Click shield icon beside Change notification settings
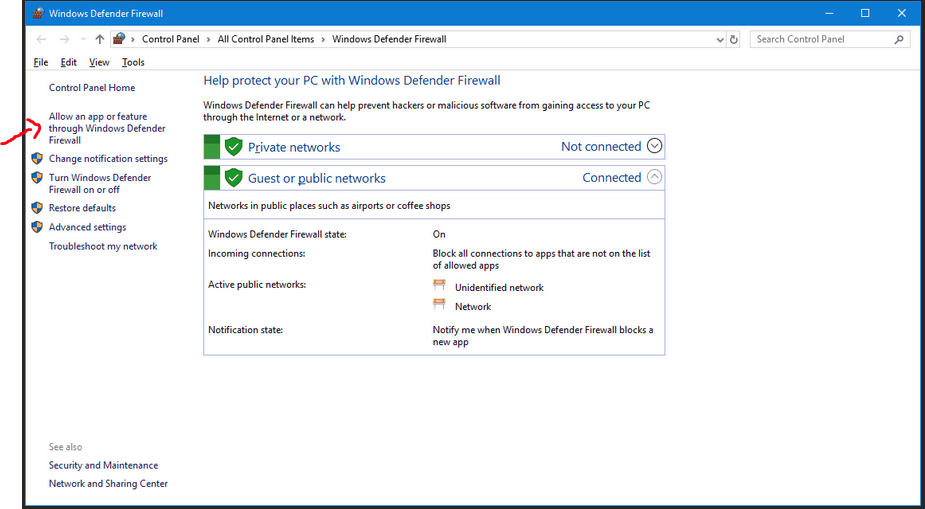 (x=37, y=158)
